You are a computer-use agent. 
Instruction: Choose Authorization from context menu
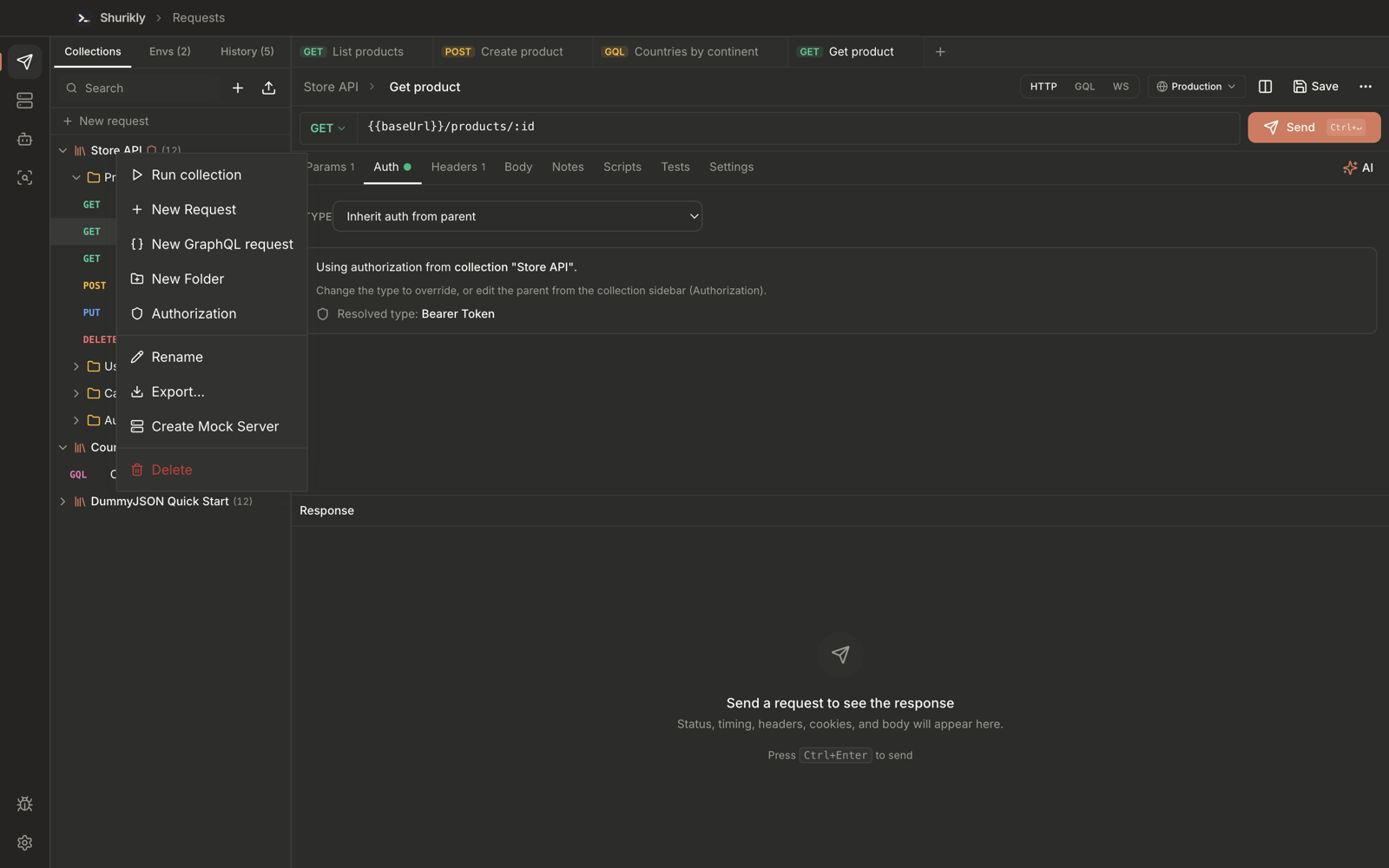click(212, 314)
